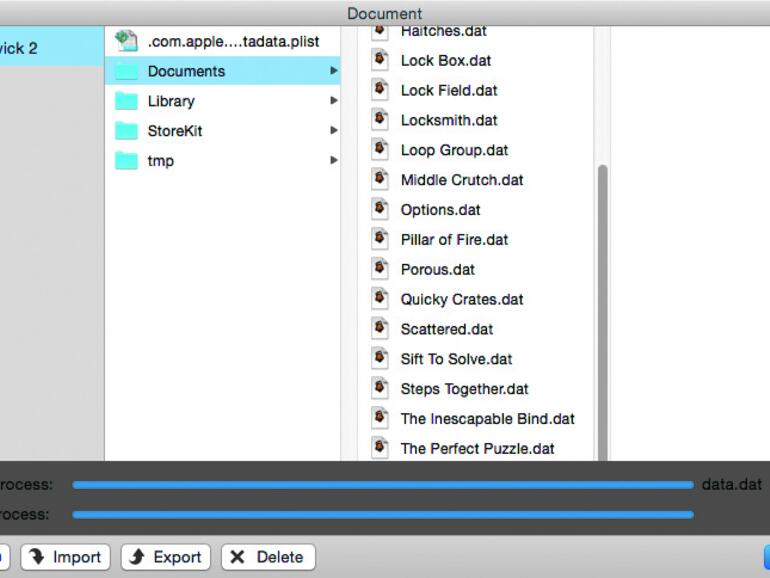Click the upper blue progress bar
Viewport: 770px width, 578px height.
(383, 485)
